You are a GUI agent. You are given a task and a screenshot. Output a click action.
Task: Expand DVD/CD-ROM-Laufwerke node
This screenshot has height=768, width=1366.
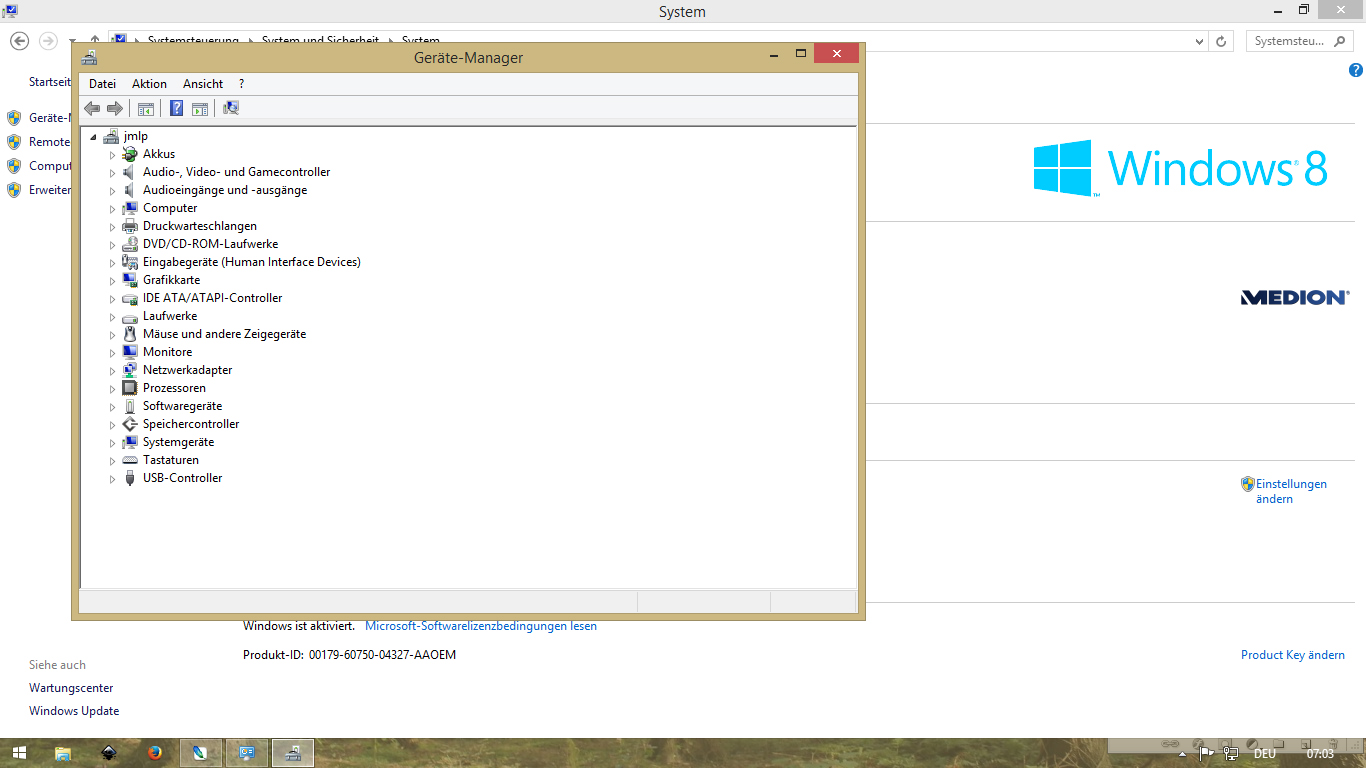(113, 245)
